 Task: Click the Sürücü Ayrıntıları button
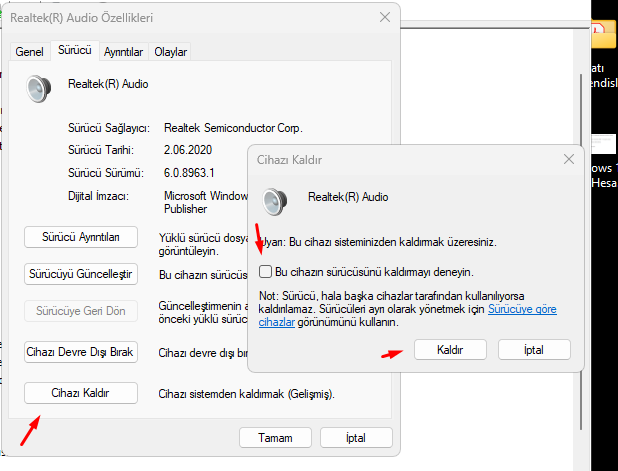(81, 237)
